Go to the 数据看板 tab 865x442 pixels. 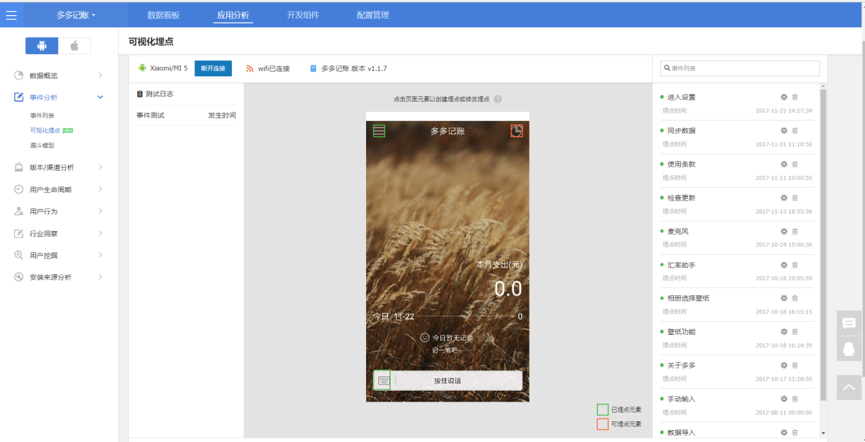(163, 15)
